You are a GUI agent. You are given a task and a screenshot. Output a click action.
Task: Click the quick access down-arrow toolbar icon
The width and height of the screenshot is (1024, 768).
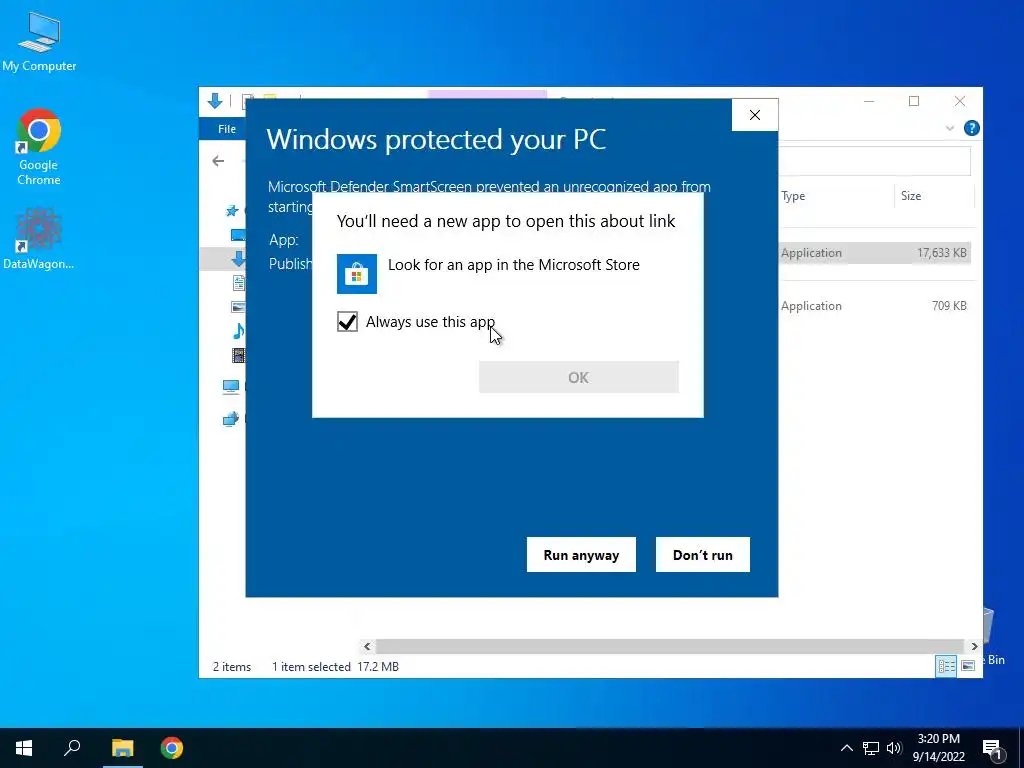tap(215, 101)
